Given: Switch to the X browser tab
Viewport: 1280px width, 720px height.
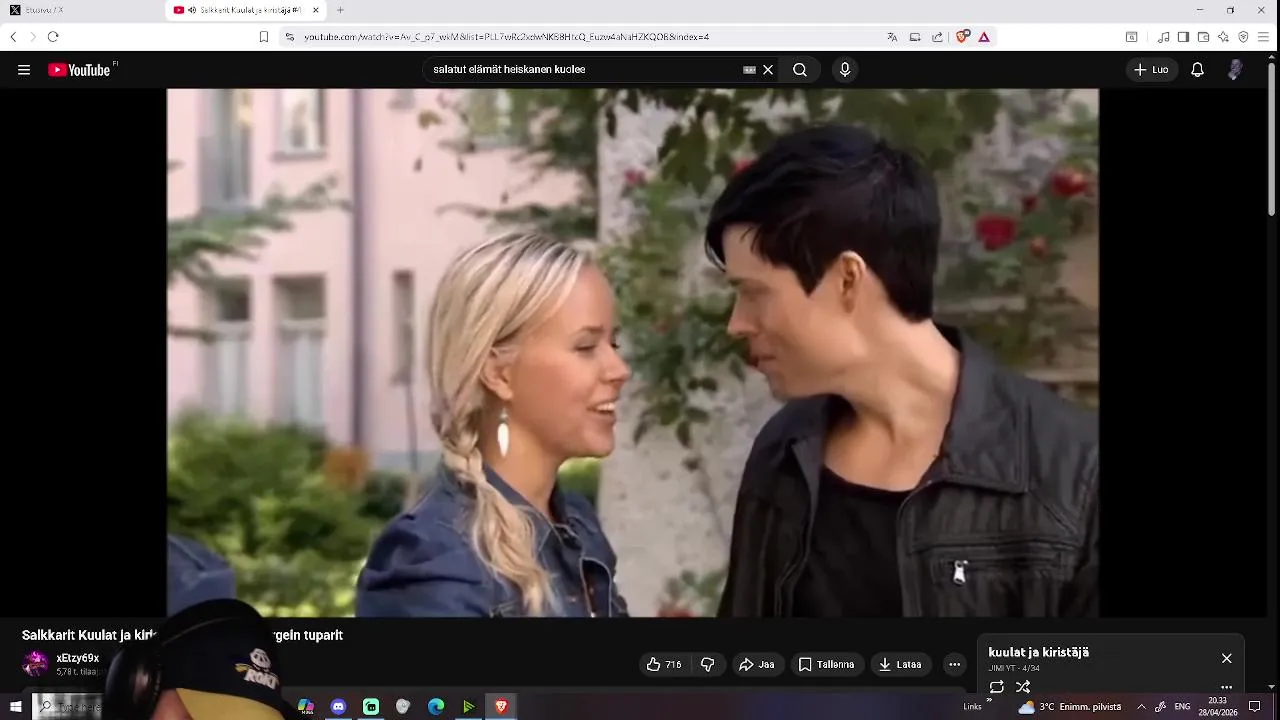Looking at the screenshot, I should tap(83, 10).
